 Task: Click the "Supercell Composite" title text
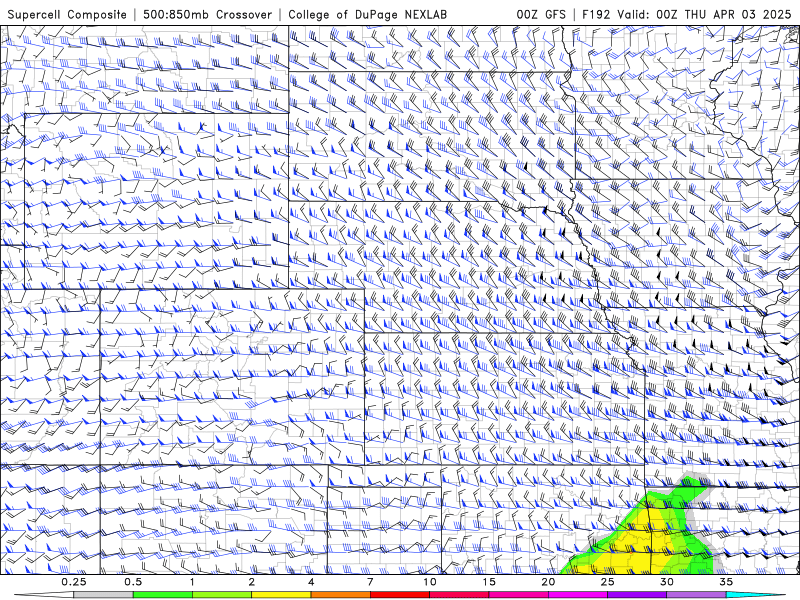point(67,14)
